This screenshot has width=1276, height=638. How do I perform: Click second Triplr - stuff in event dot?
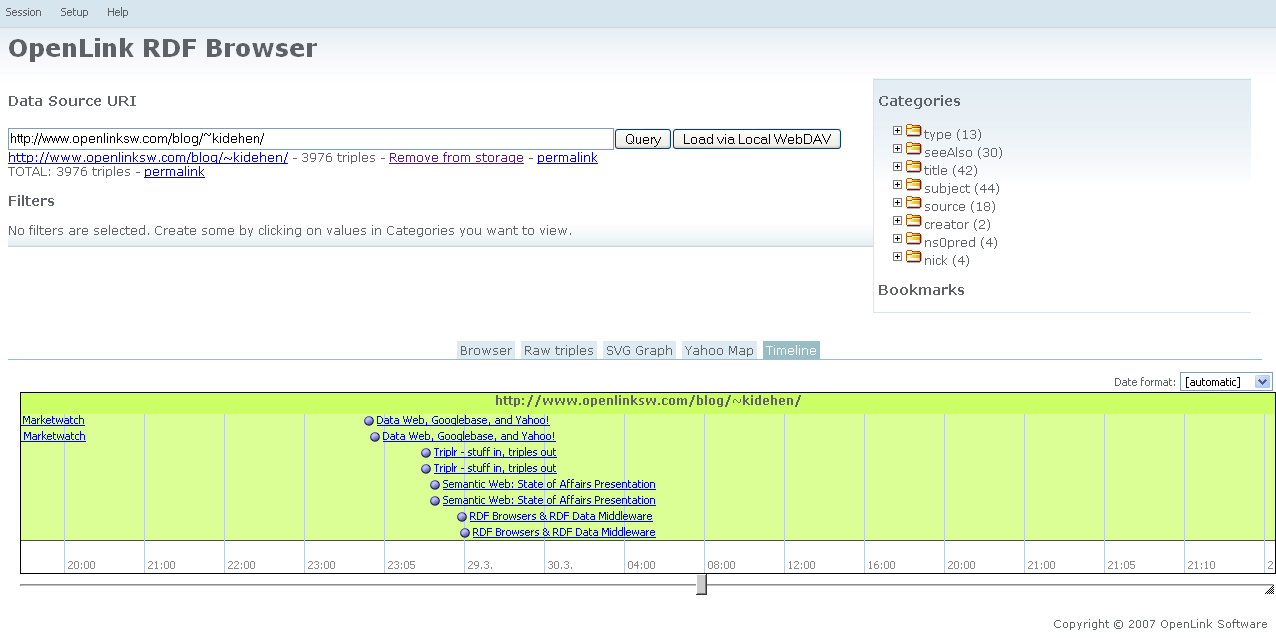[x=426, y=469]
